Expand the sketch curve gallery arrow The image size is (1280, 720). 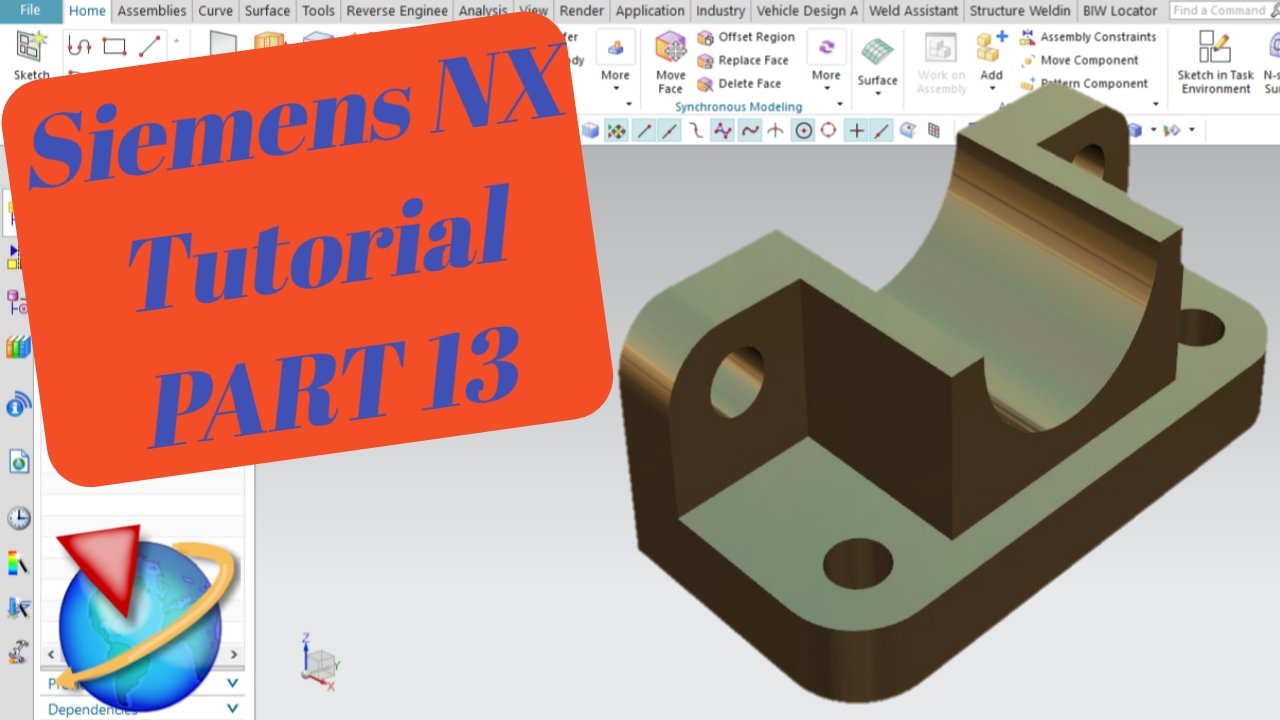pyautogui.click(x=177, y=42)
